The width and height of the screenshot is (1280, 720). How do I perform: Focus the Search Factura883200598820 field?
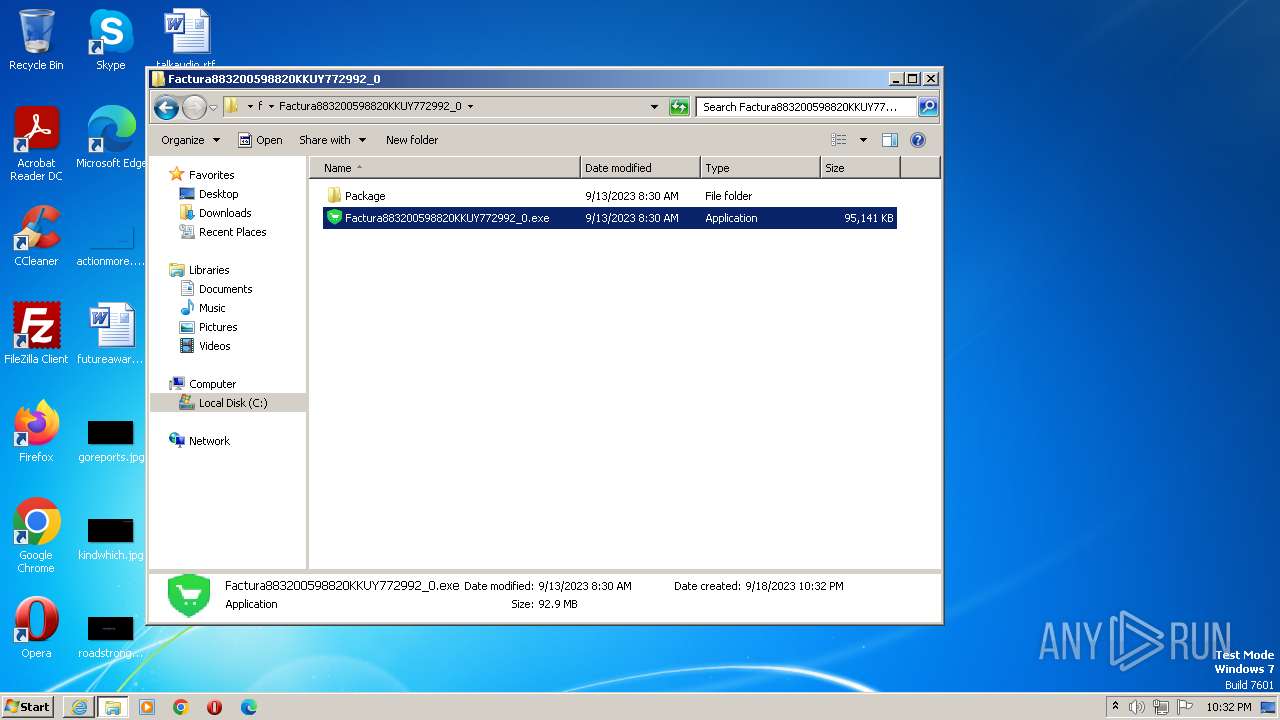[x=807, y=107]
